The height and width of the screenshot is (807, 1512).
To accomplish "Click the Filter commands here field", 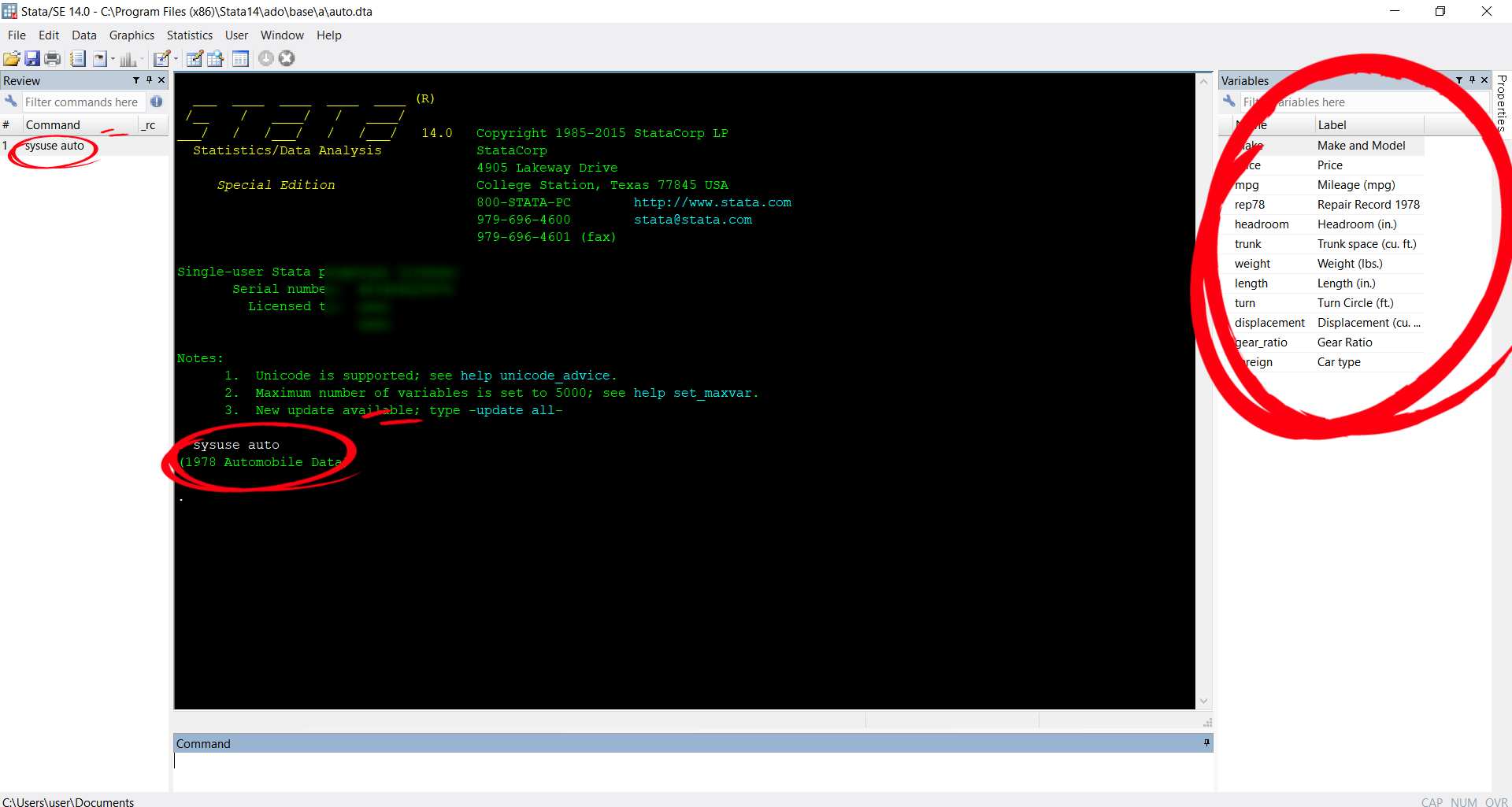I will click(x=81, y=102).
